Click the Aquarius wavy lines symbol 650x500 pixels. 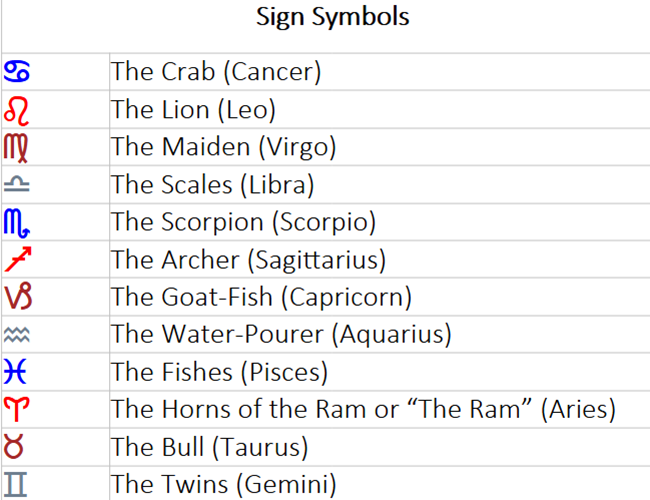[17, 335]
